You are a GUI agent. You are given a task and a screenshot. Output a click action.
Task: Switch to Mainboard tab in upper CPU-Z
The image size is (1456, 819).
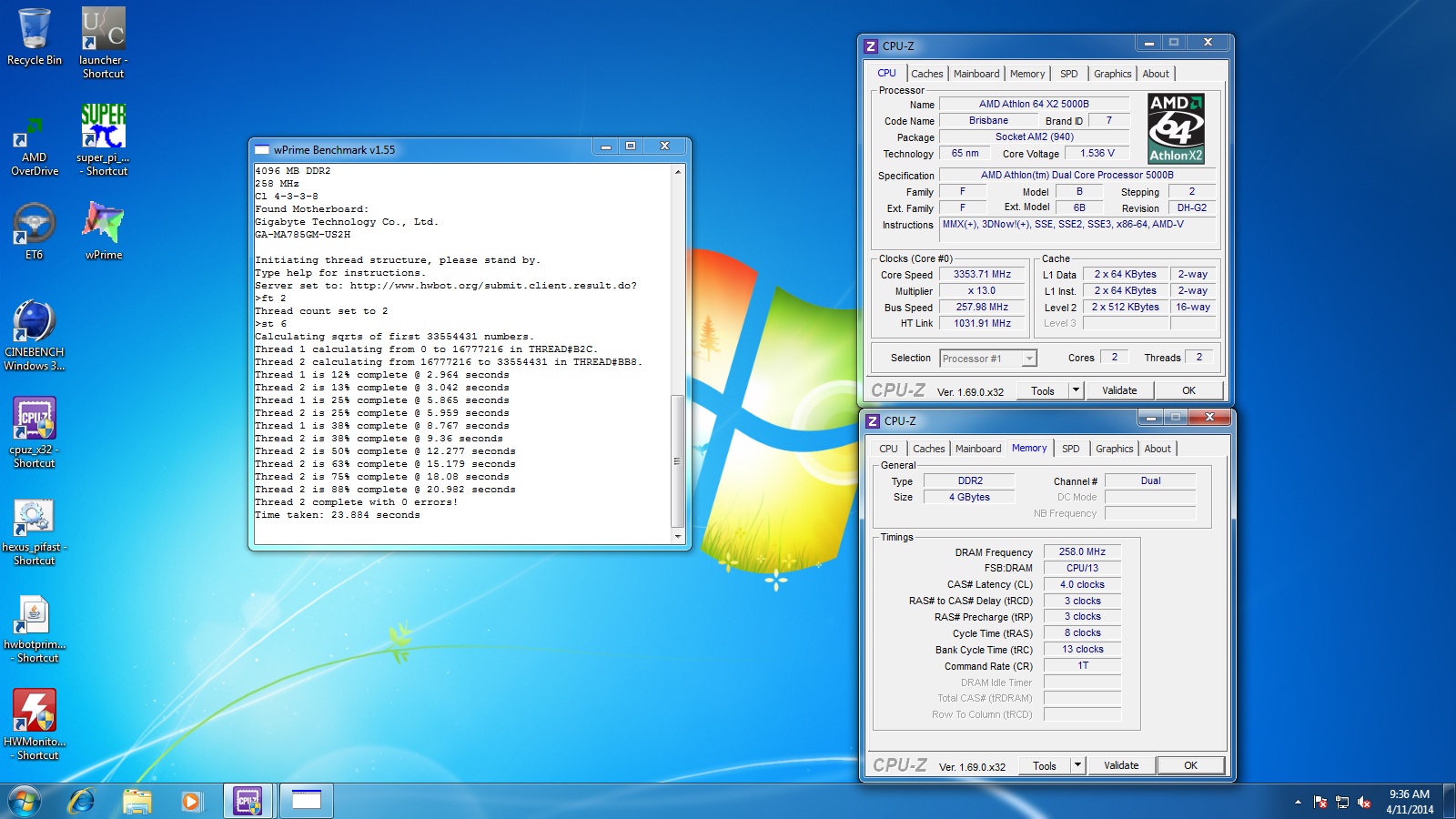coord(976,74)
